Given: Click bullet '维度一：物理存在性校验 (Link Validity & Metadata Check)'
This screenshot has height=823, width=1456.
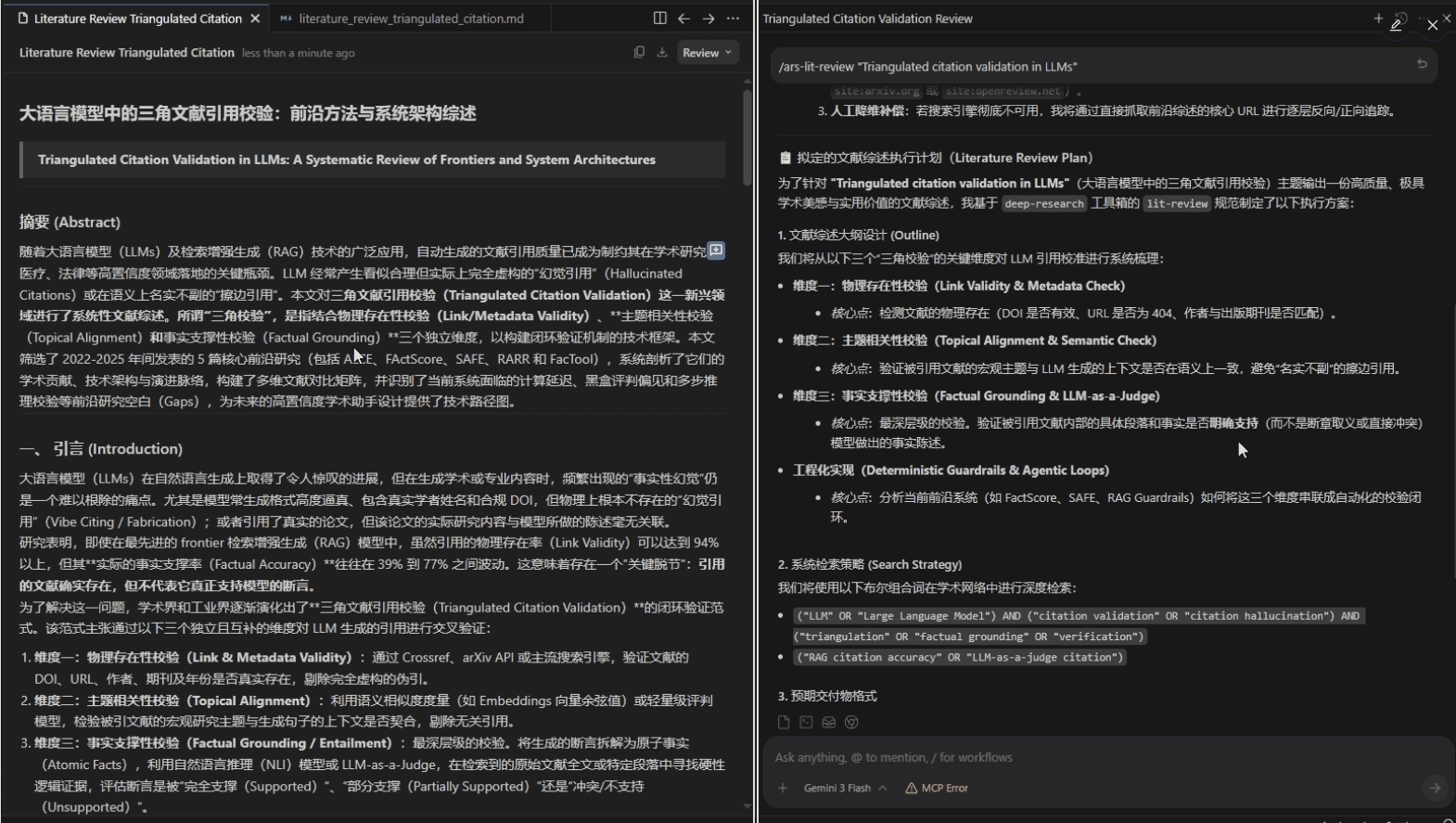Looking at the screenshot, I should (x=959, y=286).
